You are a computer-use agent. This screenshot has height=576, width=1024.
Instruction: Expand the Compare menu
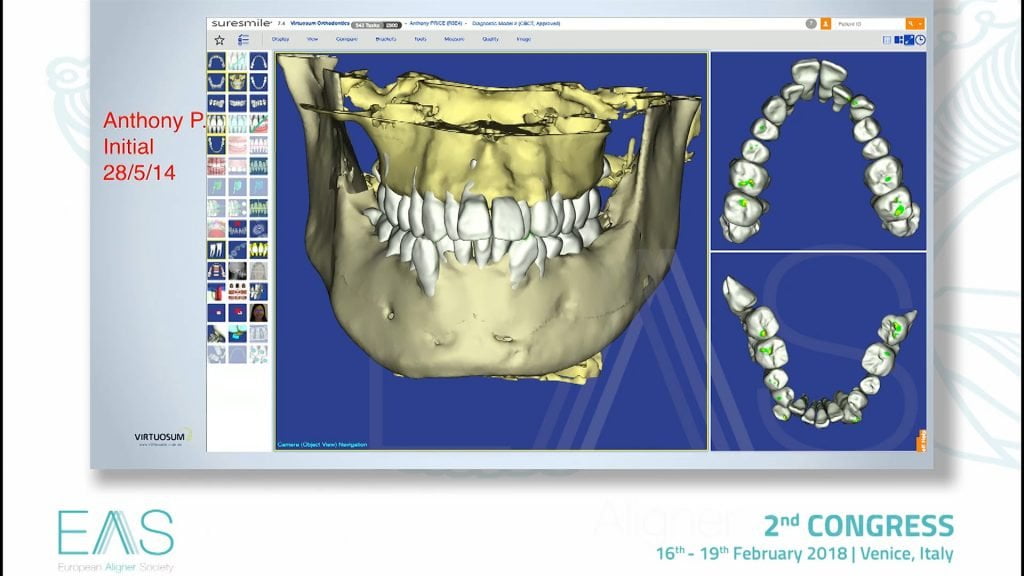(x=348, y=40)
